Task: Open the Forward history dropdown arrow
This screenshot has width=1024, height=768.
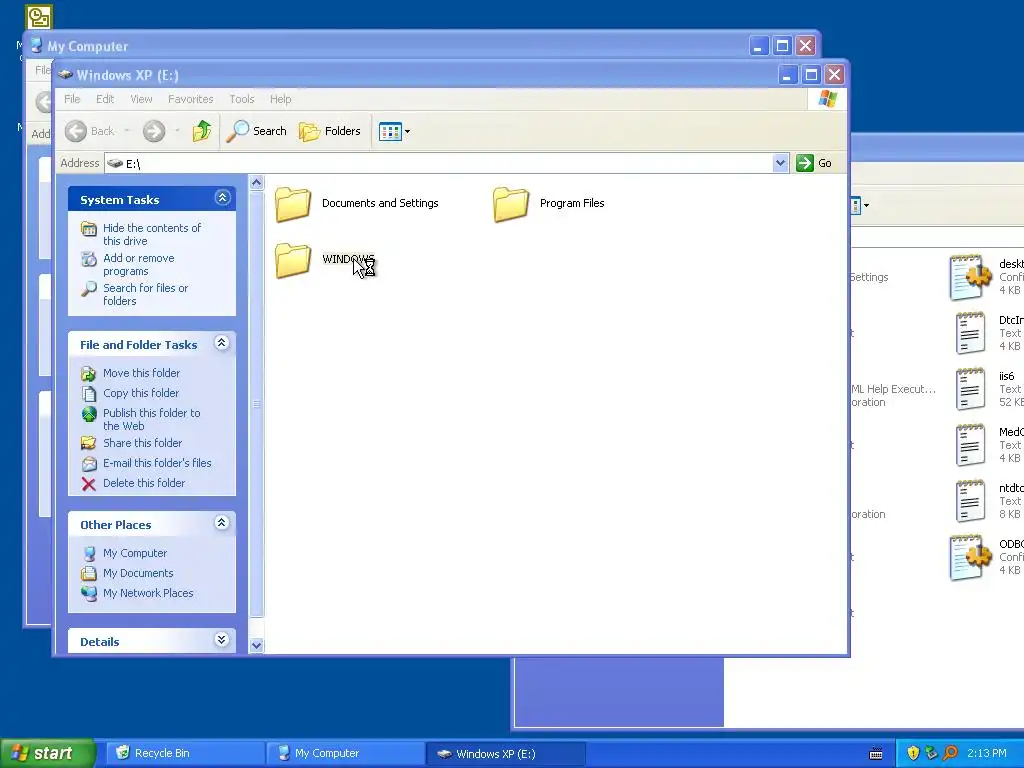Action: pyautogui.click(x=177, y=131)
